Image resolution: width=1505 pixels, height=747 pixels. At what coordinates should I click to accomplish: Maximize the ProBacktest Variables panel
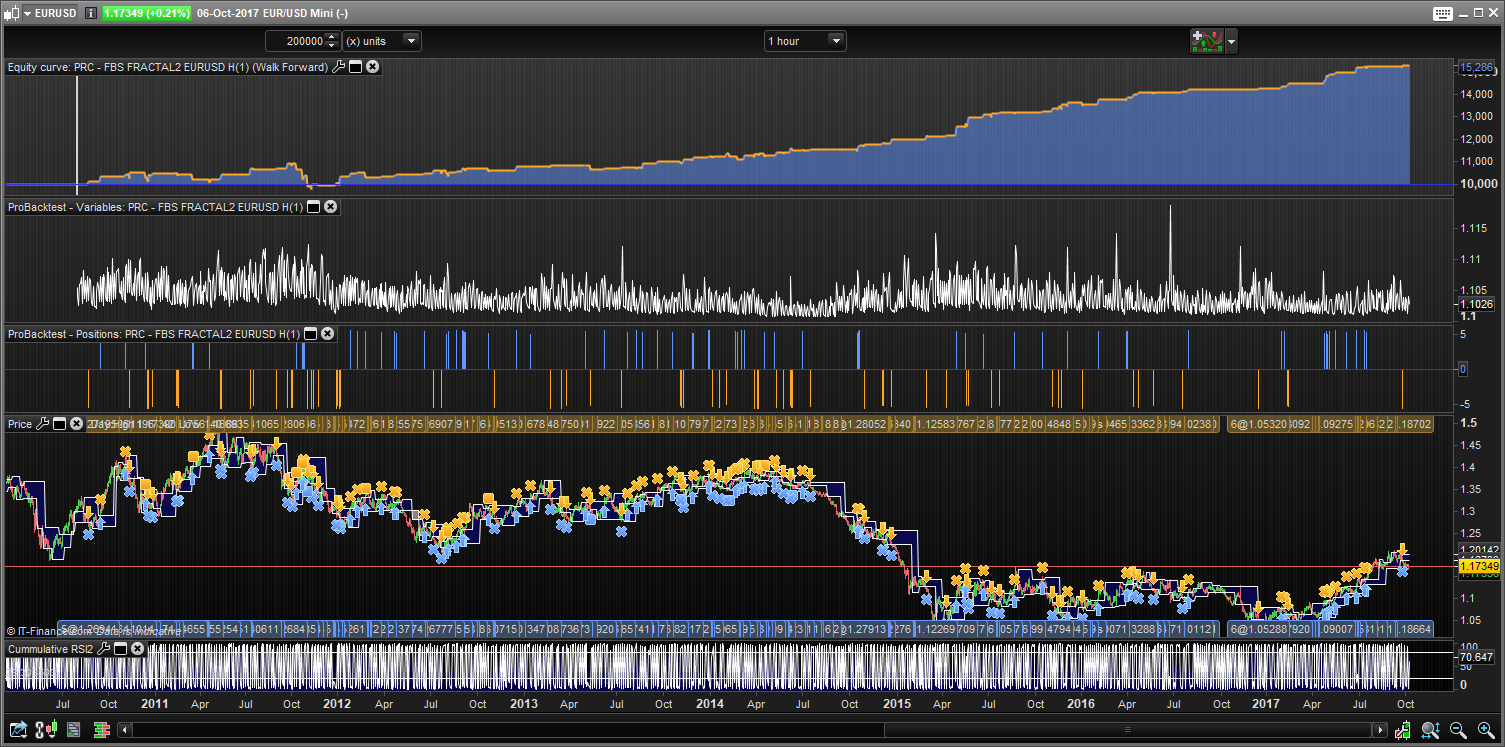[x=313, y=207]
